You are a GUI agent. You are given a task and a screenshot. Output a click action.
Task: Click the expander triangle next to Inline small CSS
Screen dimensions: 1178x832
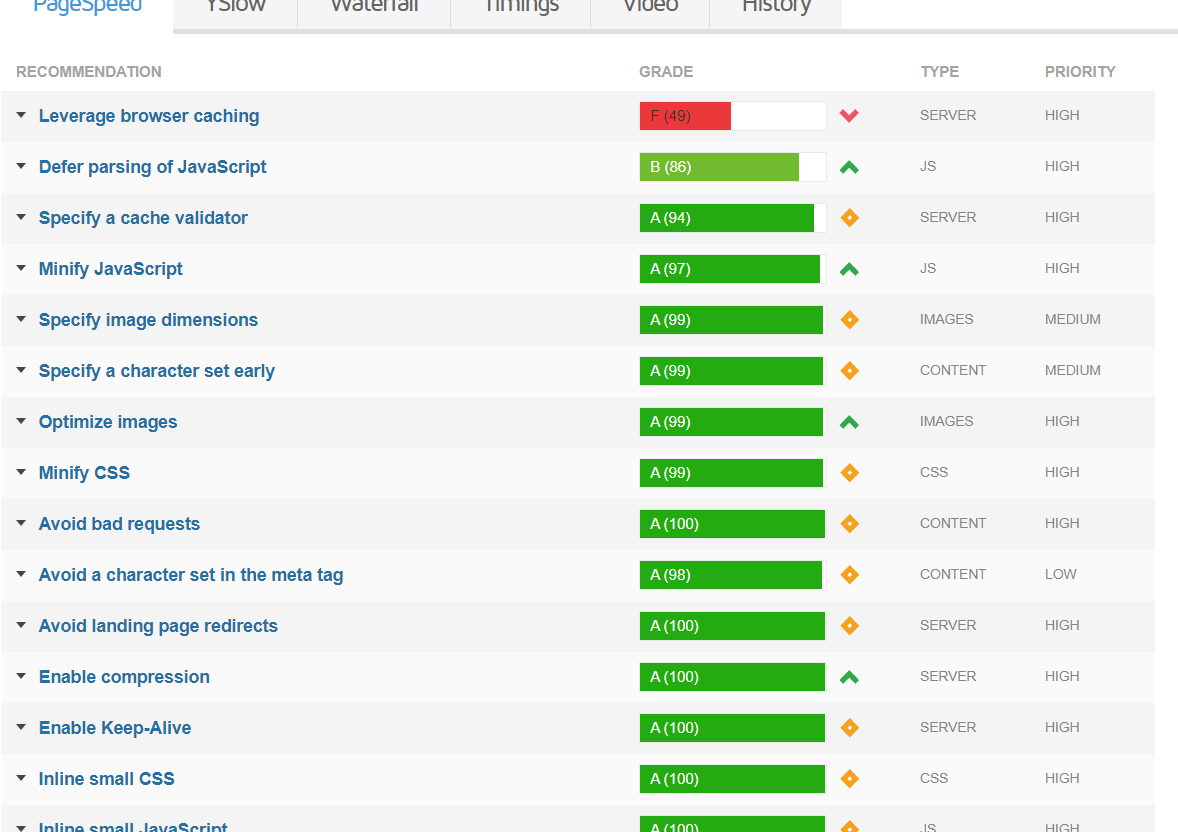(x=21, y=778)
